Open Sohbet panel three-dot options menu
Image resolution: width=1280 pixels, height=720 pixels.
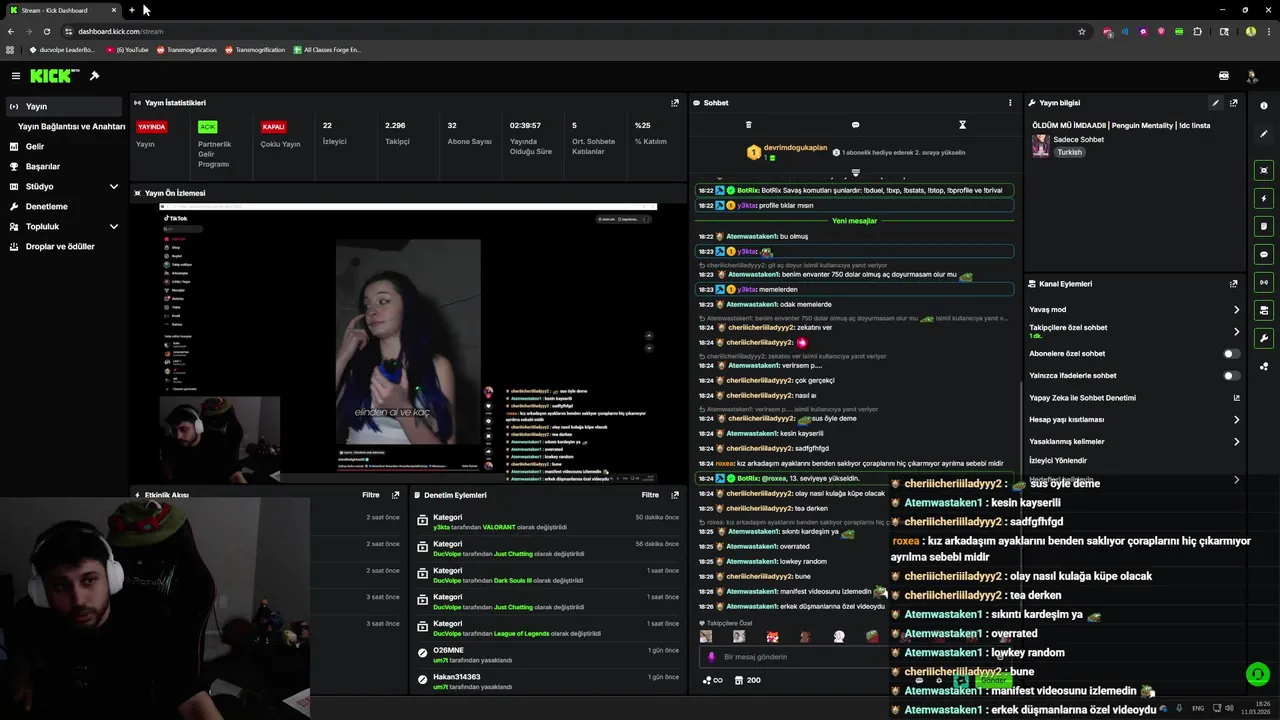(x=1010, y=103)
